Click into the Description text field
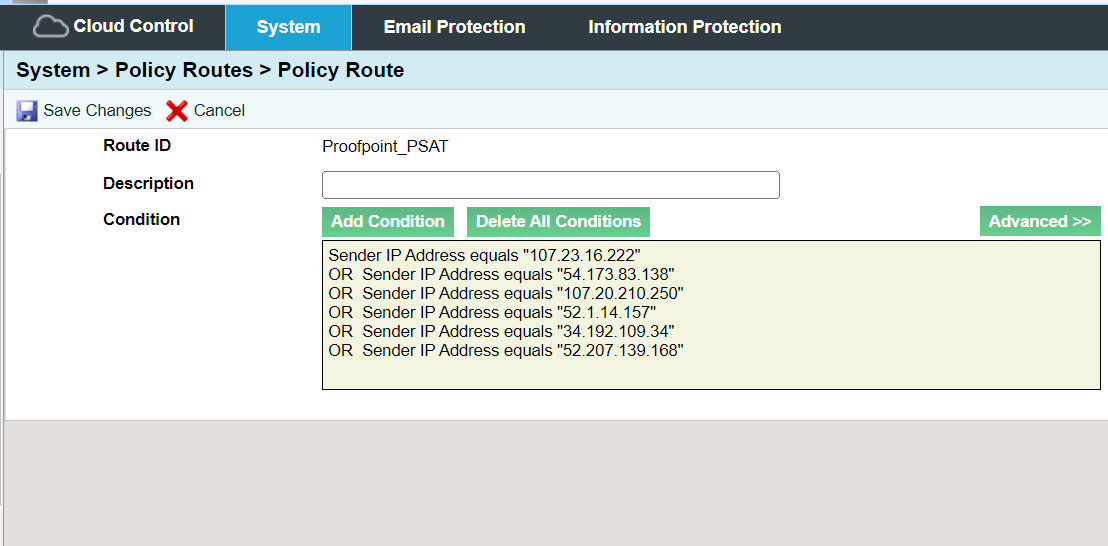 [550, 185]
